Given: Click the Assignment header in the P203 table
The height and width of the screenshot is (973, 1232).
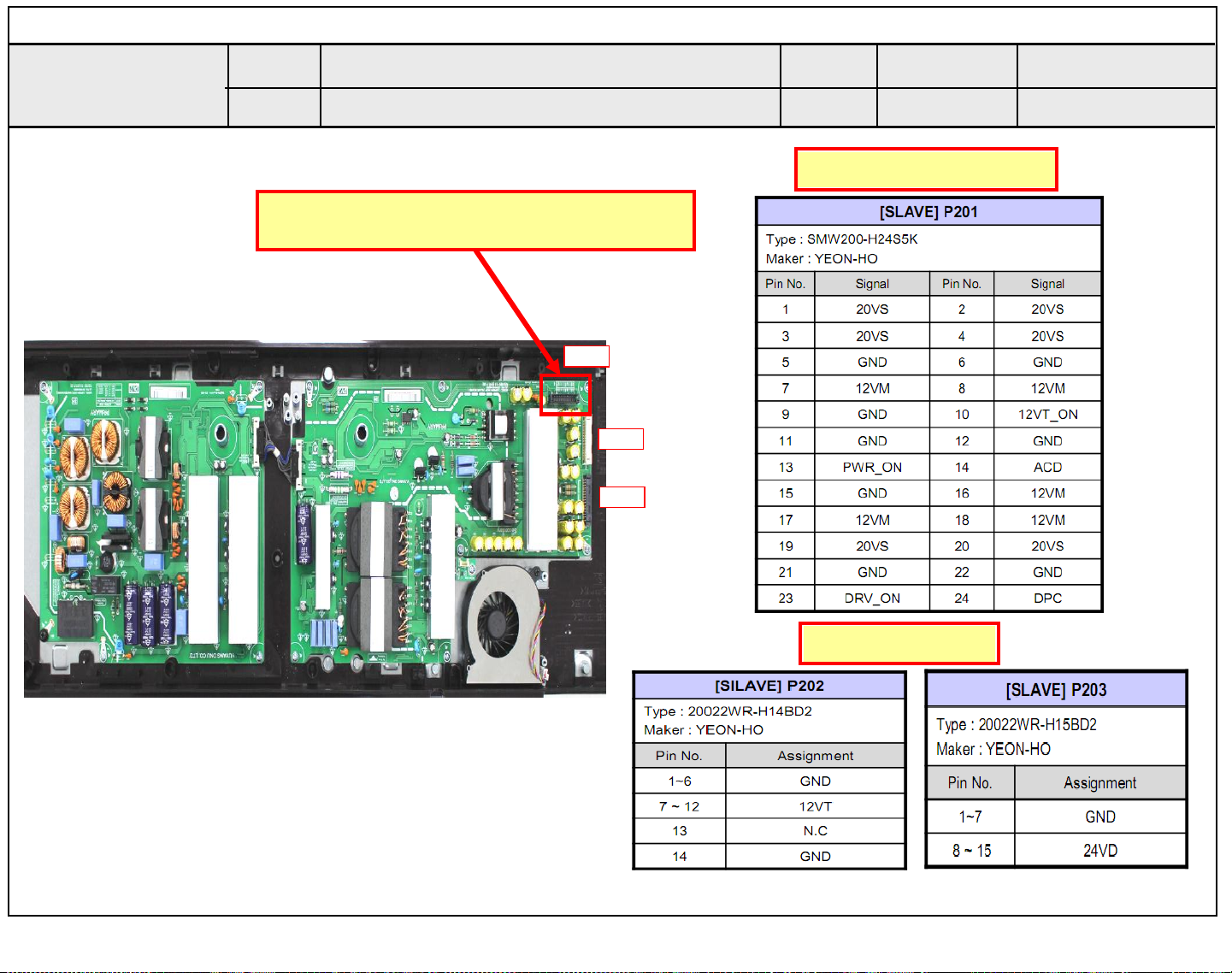Looking at the screenshot, I should click(1100, 783).
